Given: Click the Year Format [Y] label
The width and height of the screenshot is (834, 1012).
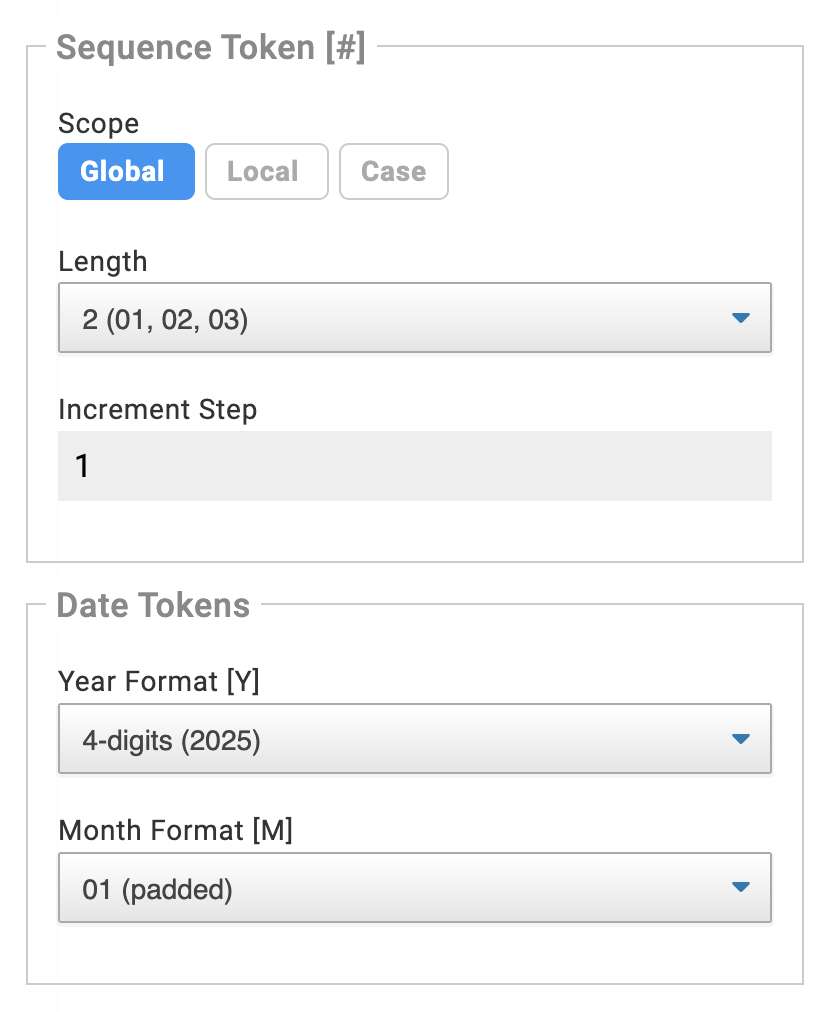Looking at the screenshot, I should point(159,682).
